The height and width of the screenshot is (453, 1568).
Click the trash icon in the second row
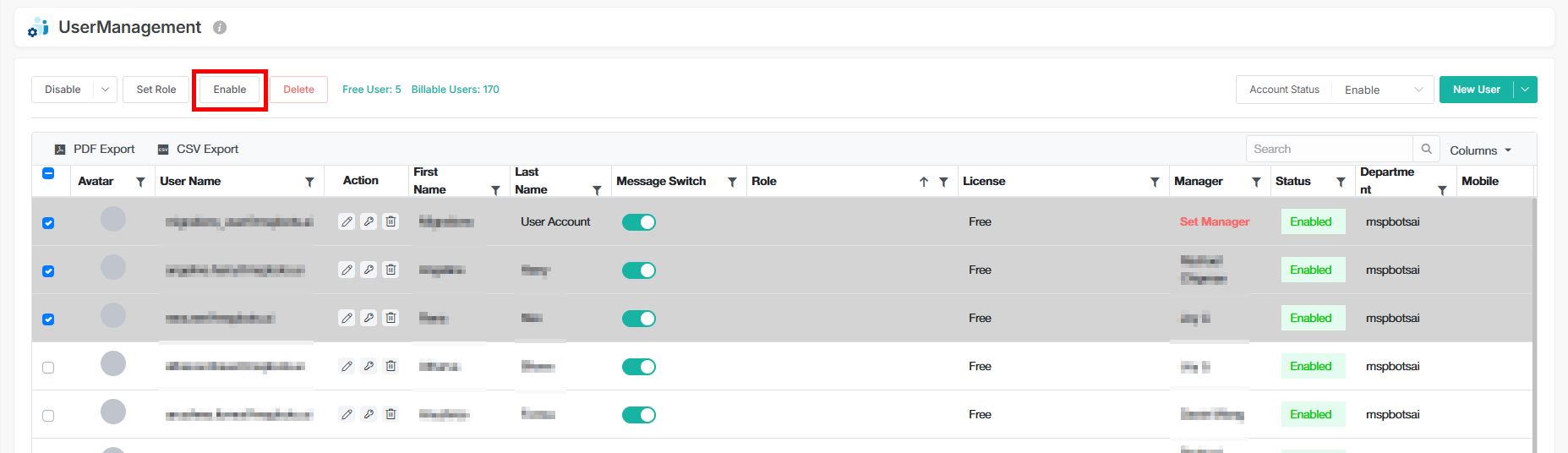391,270
